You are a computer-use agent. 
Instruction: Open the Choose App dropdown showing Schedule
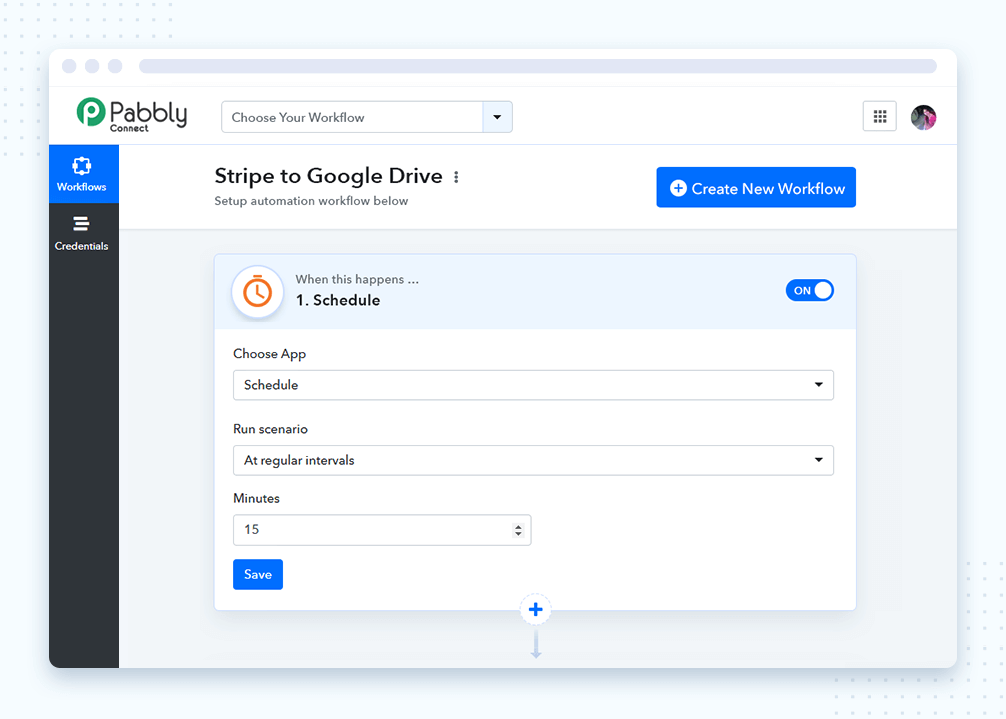533,385
